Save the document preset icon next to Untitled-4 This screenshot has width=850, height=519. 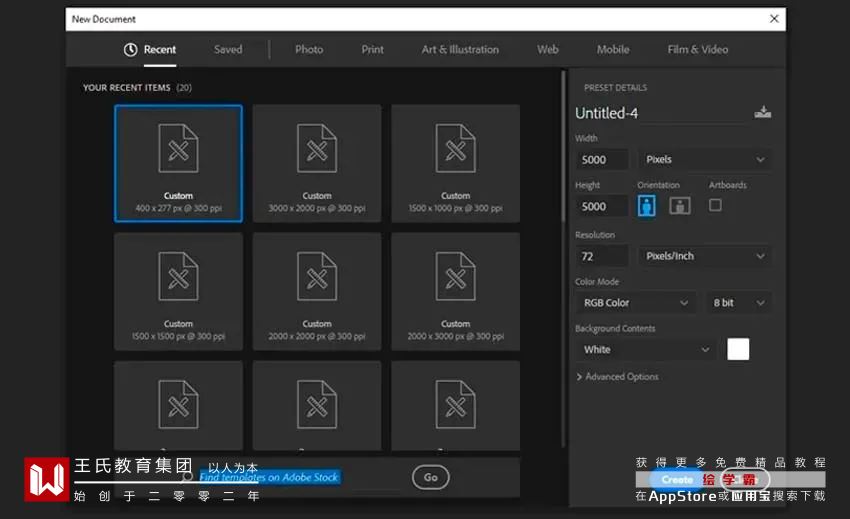pos(763,112)
